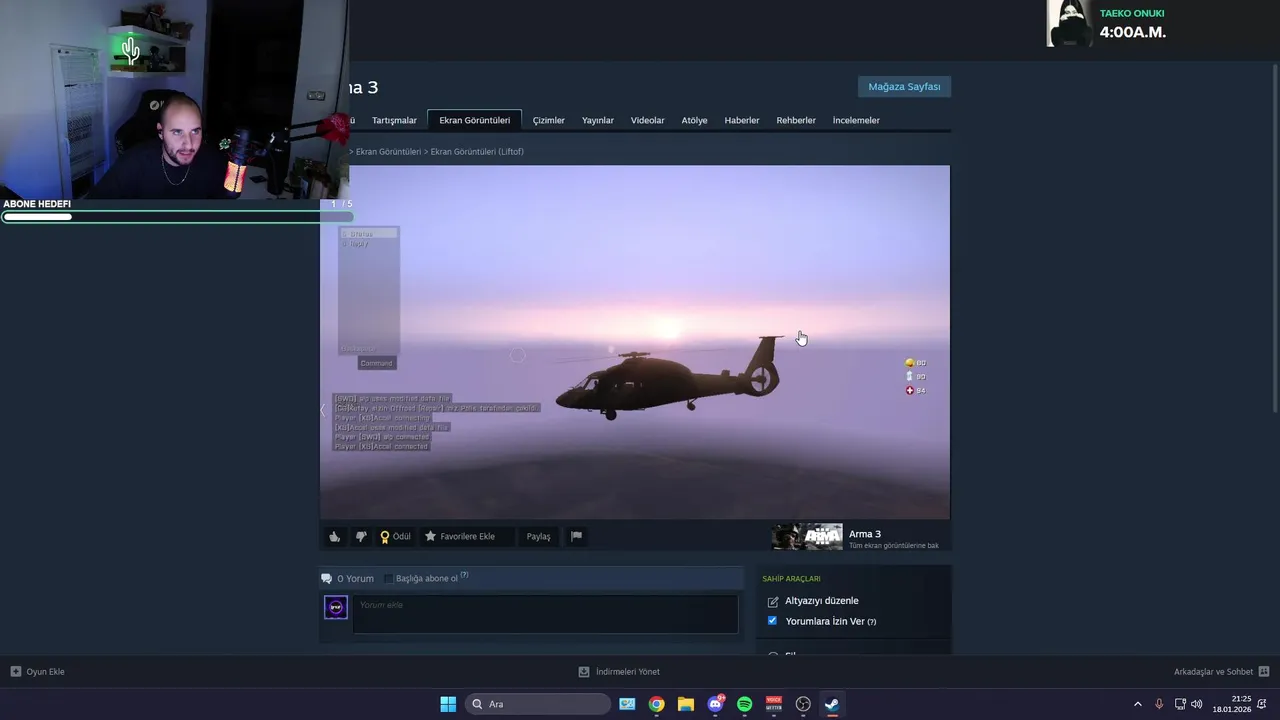Viewport: 1280px width, 720px height.
Task: Open Arkadaşlar ve Sohbet panel
Action: pos(1221,672)
